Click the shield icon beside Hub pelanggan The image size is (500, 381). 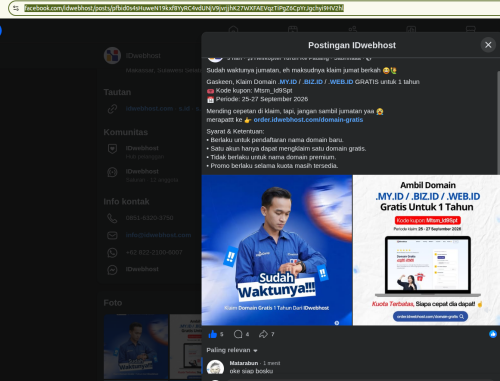112,149
